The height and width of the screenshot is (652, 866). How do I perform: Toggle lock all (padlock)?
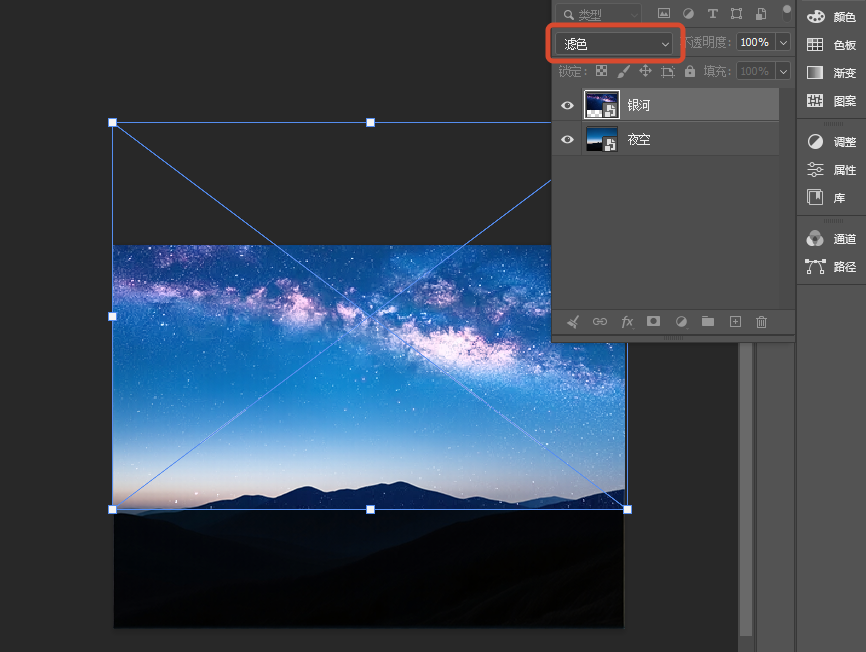coord(690,71)
